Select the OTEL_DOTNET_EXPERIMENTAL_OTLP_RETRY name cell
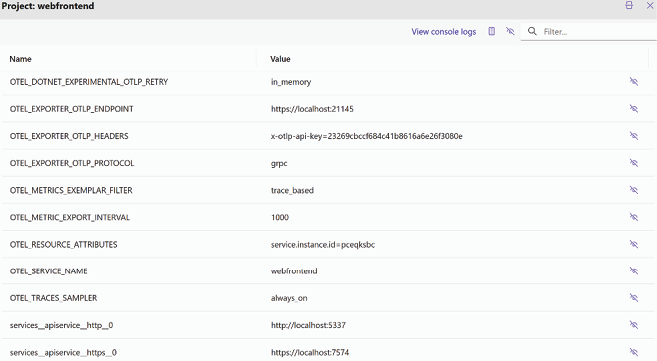Image resolution: width=657 pixels, height=361 pixels. click(89, 82)
